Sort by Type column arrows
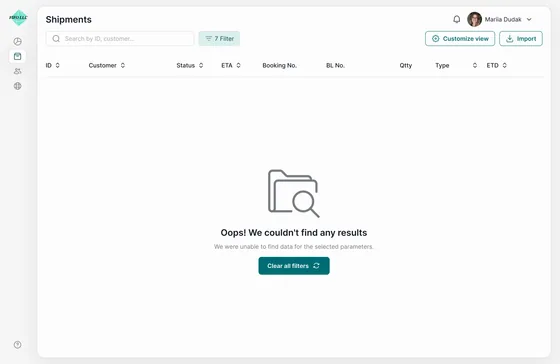560x364 pixels. 475,65
